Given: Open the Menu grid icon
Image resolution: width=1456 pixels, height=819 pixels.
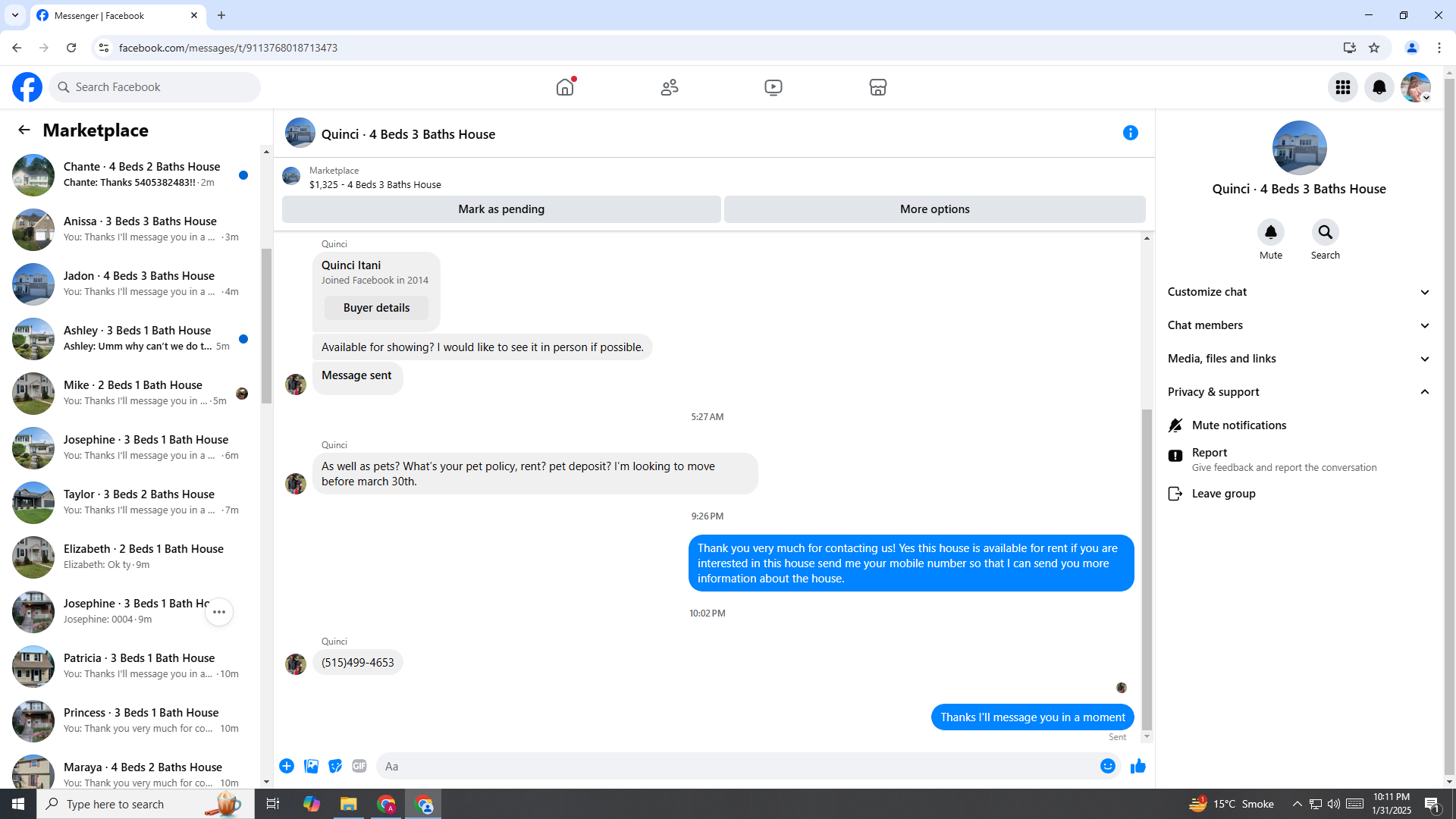Looking at the screenshot, I should tap(1343, 87).
